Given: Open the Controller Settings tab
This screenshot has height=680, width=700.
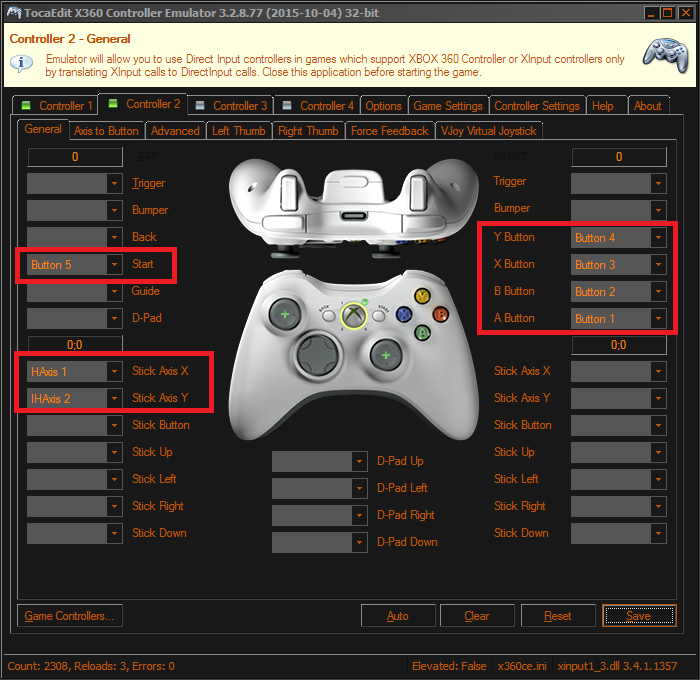Looking at the screenshot, I should (537, 106).
